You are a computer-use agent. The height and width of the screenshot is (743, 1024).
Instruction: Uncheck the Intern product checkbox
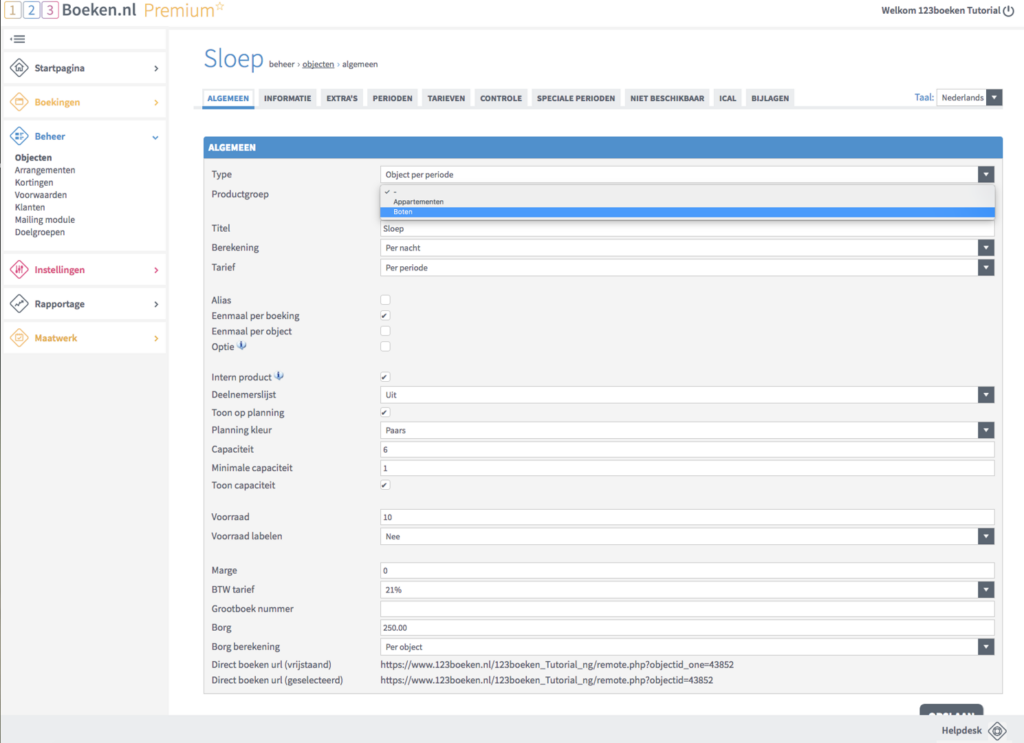[x=385, y=377]
